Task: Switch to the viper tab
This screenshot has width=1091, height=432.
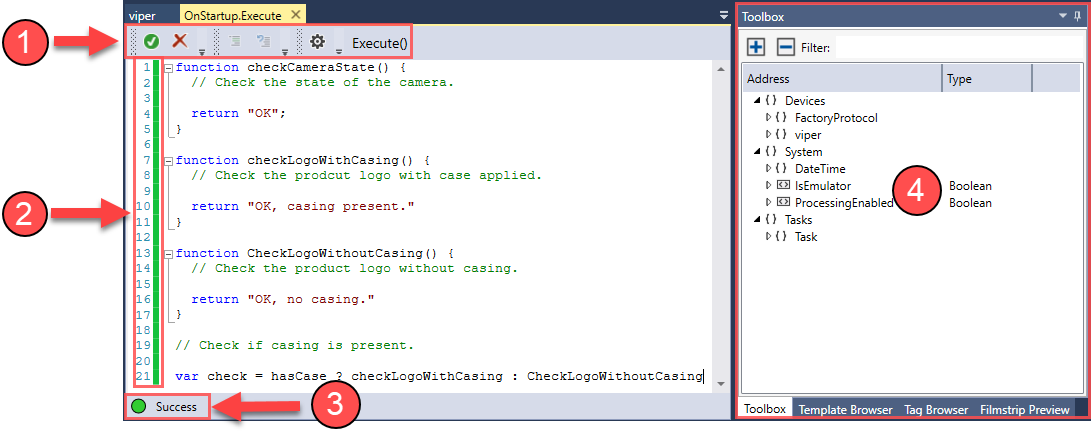Action: (143, 16)
